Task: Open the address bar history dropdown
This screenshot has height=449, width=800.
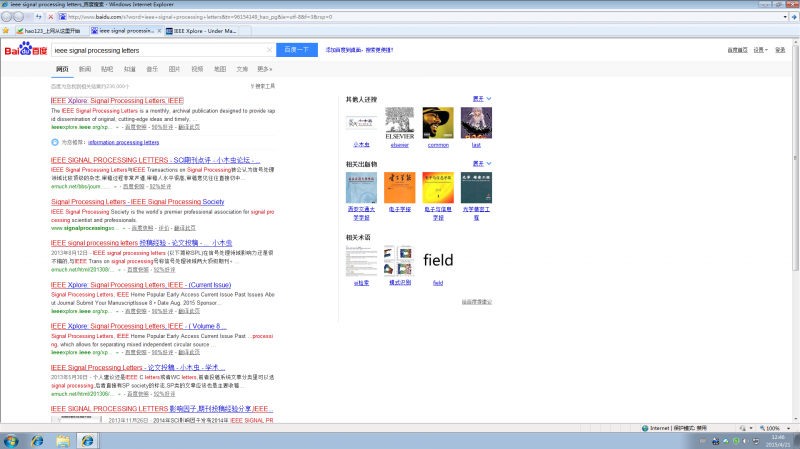Action: coord(785,17)
